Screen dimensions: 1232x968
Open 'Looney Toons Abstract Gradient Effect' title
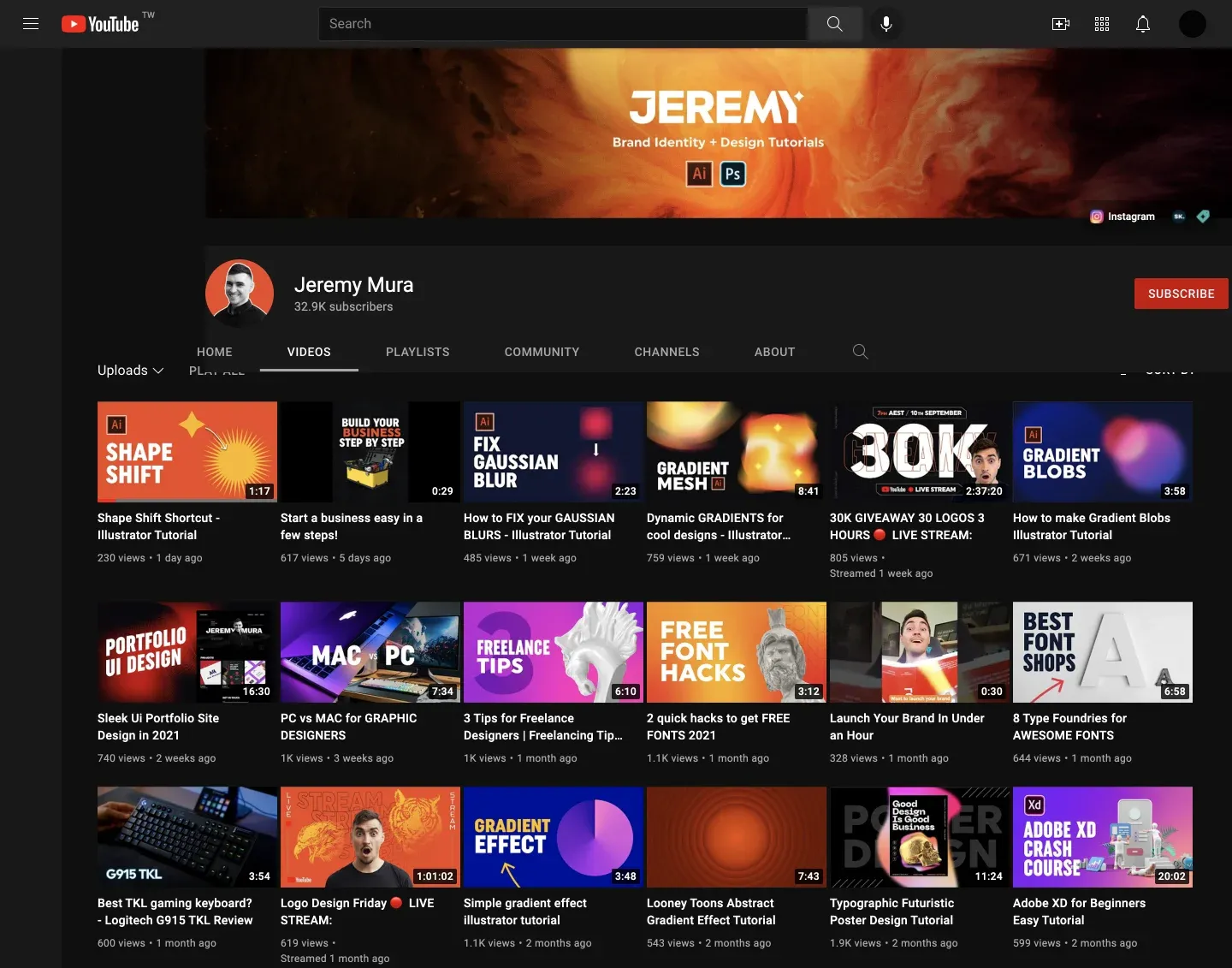(711, 912)
